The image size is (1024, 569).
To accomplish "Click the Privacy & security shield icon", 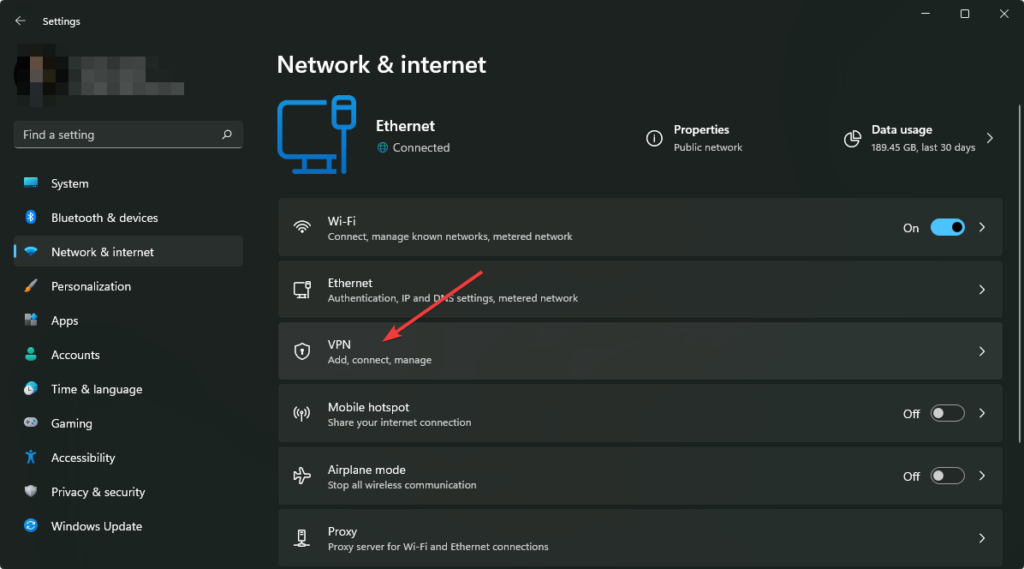I will pyautogui.click(x=31, y=491).
